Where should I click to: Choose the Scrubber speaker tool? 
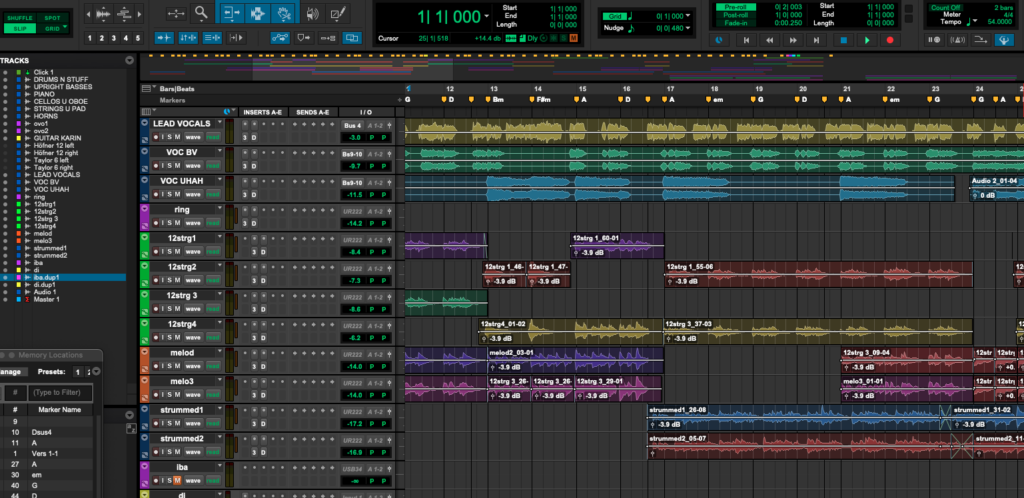coord(311,14)
